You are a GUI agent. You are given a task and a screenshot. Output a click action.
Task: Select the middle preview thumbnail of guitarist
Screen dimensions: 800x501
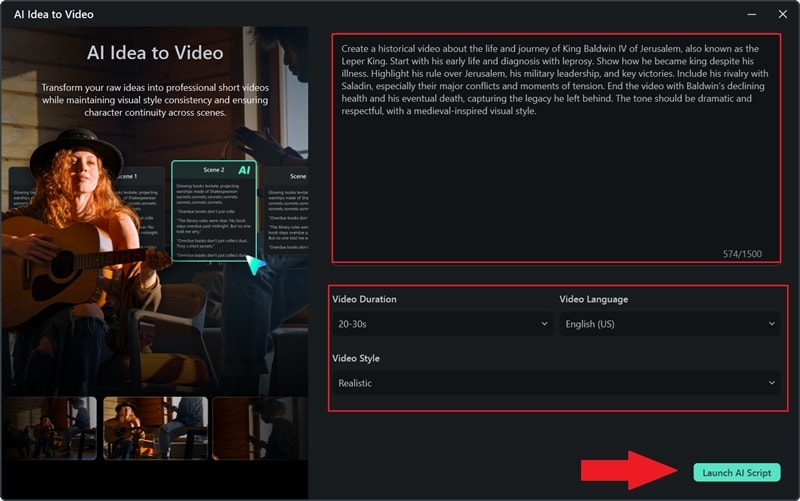[156, 429]
